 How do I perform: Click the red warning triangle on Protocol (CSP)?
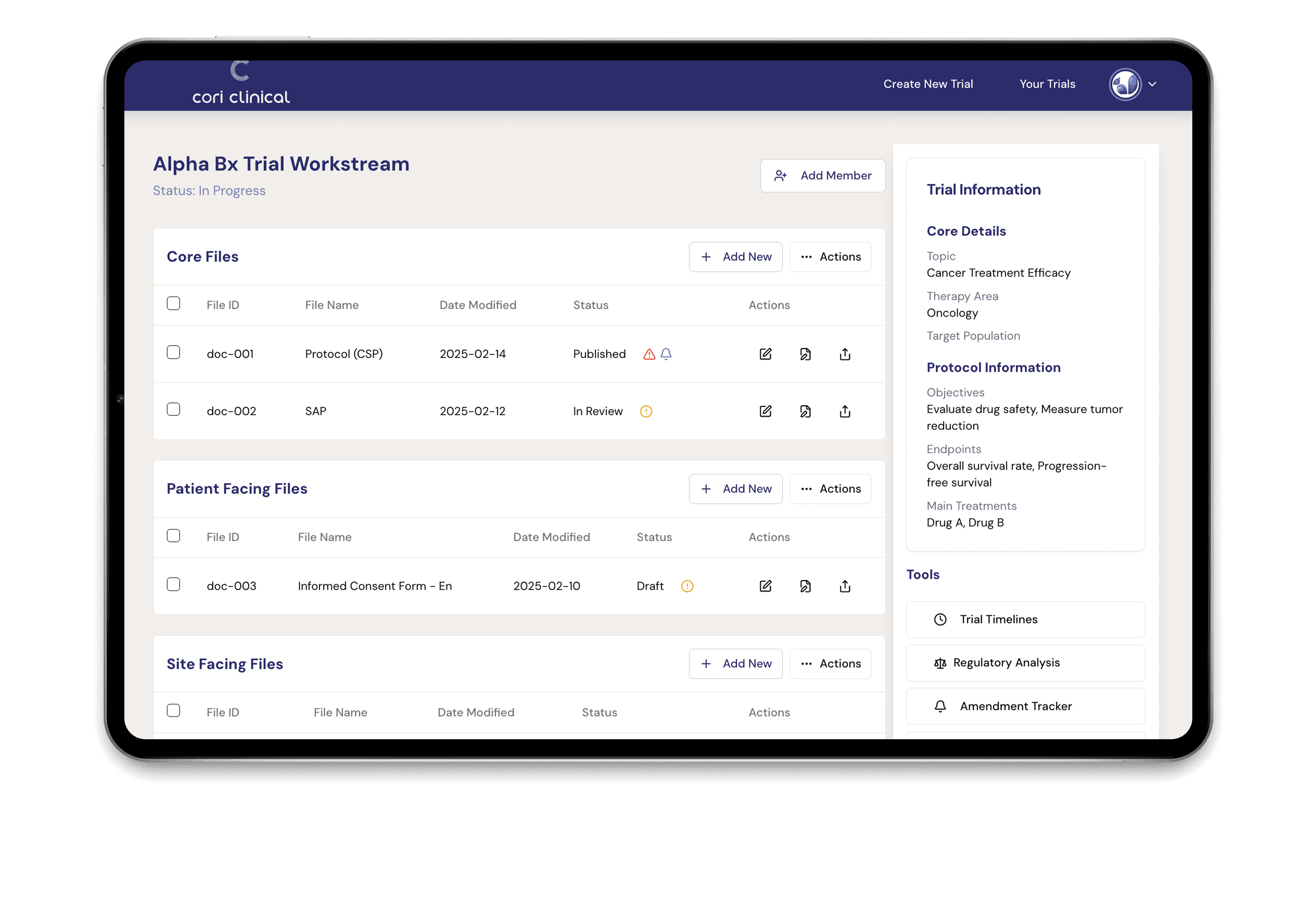pyautogui.click(x=649, y=354)
